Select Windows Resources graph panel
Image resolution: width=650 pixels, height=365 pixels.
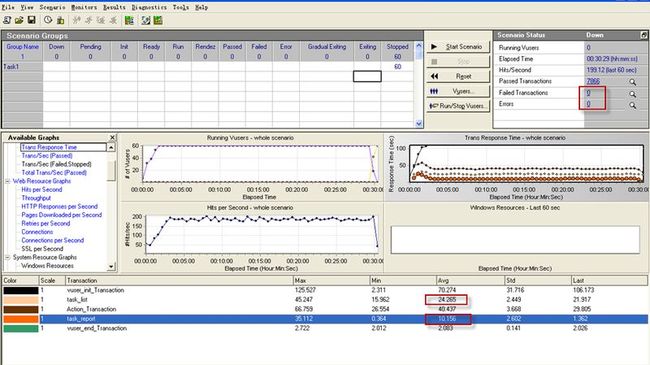pos(517,238)
